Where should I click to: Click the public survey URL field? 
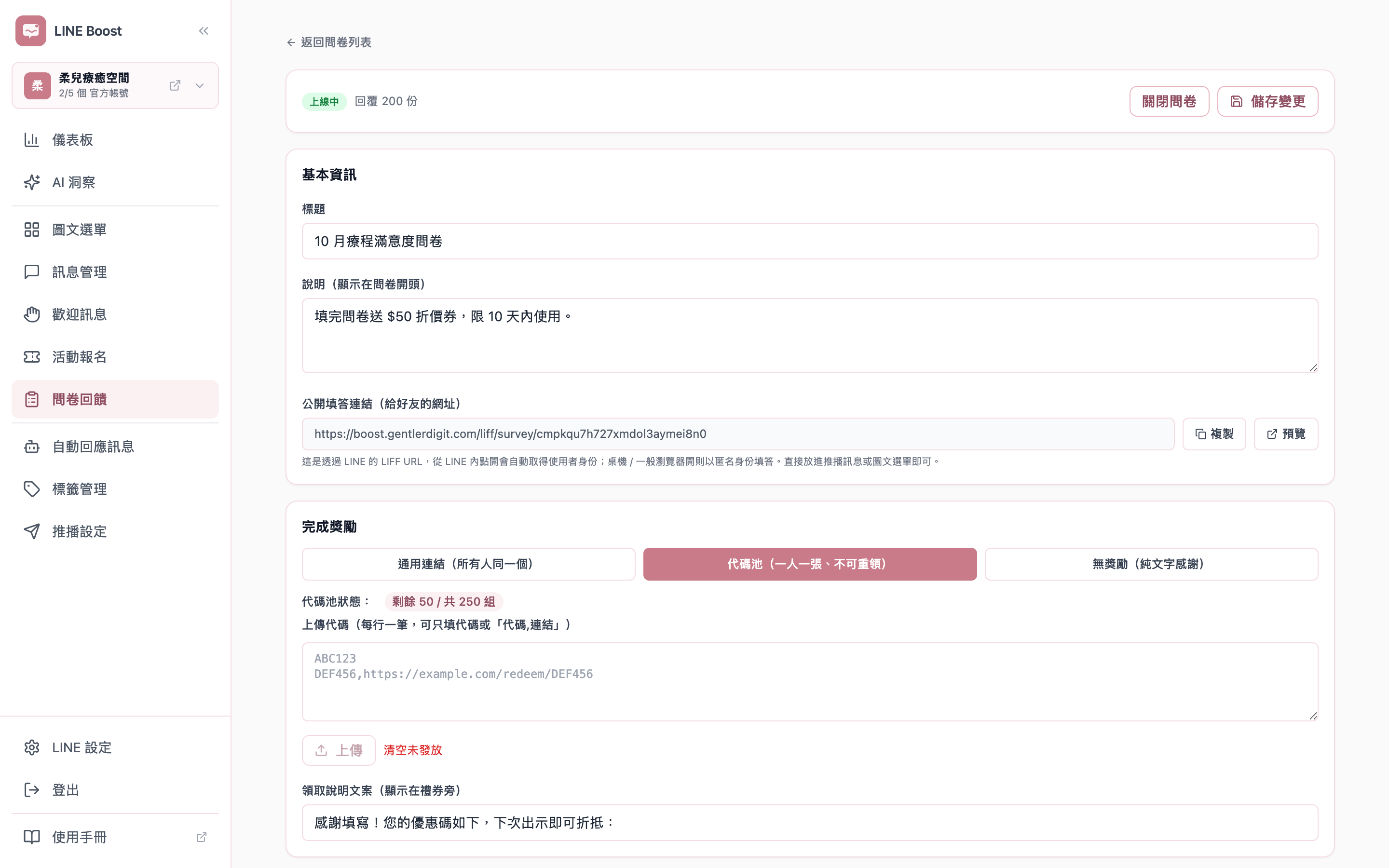point(738,434)
